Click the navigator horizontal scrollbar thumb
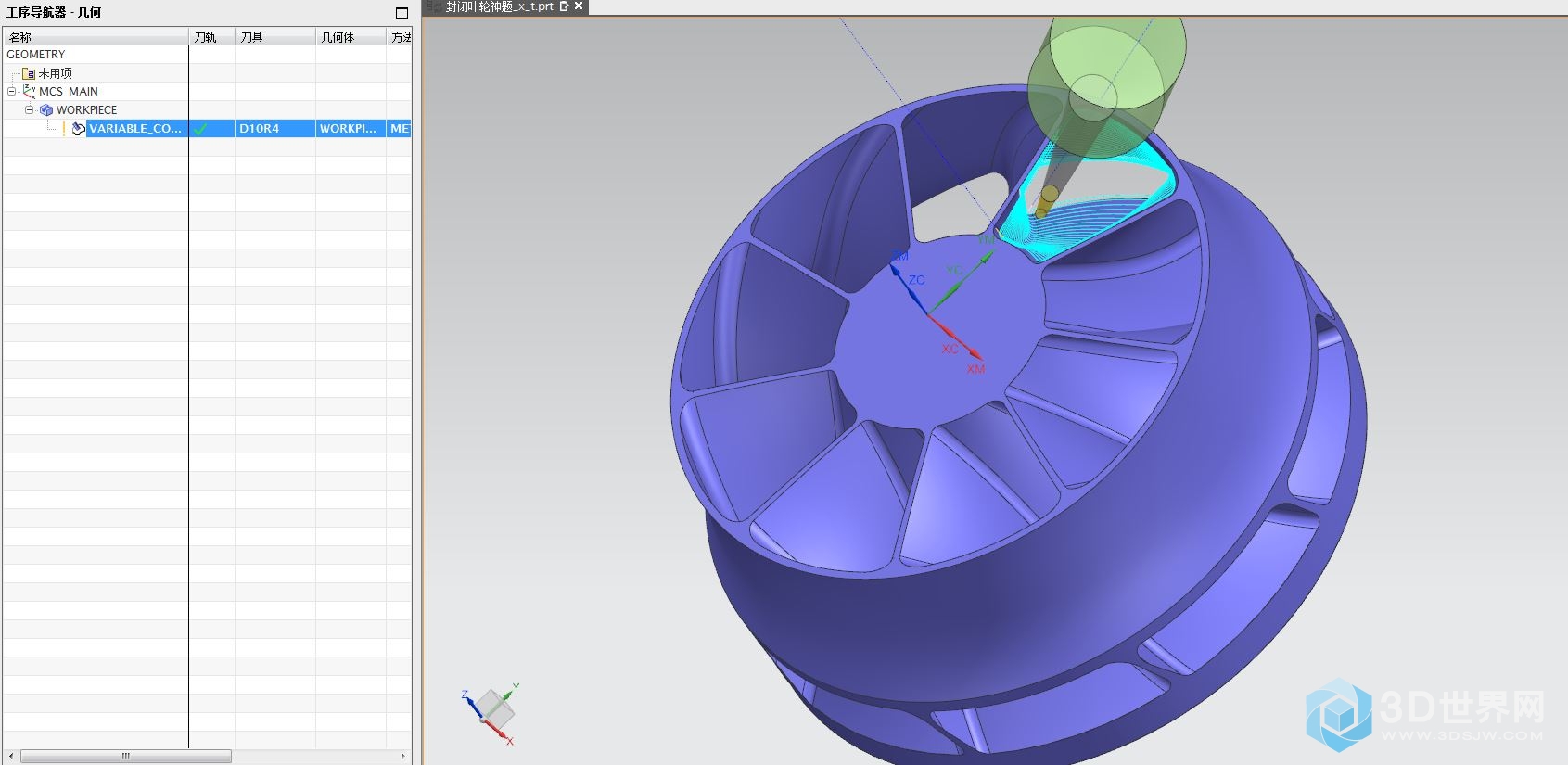 point(126,756)
